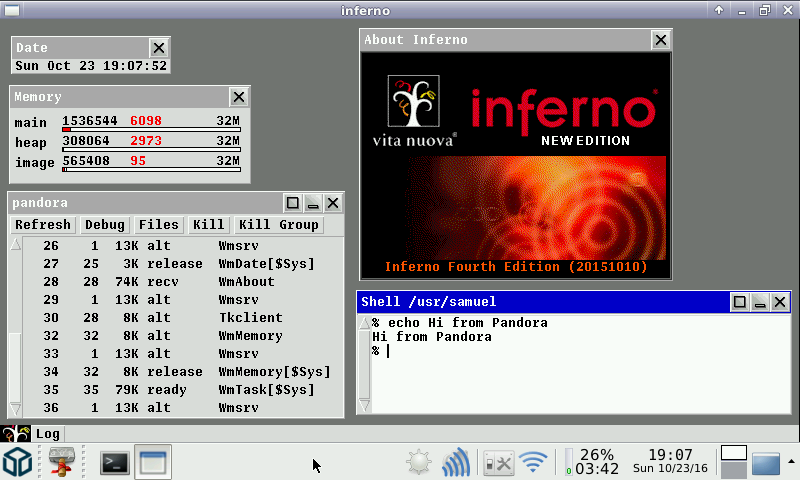Screen dimensions: 800x480
Task: Close the Shell /usr/samuel window
Action: (780, 302)
